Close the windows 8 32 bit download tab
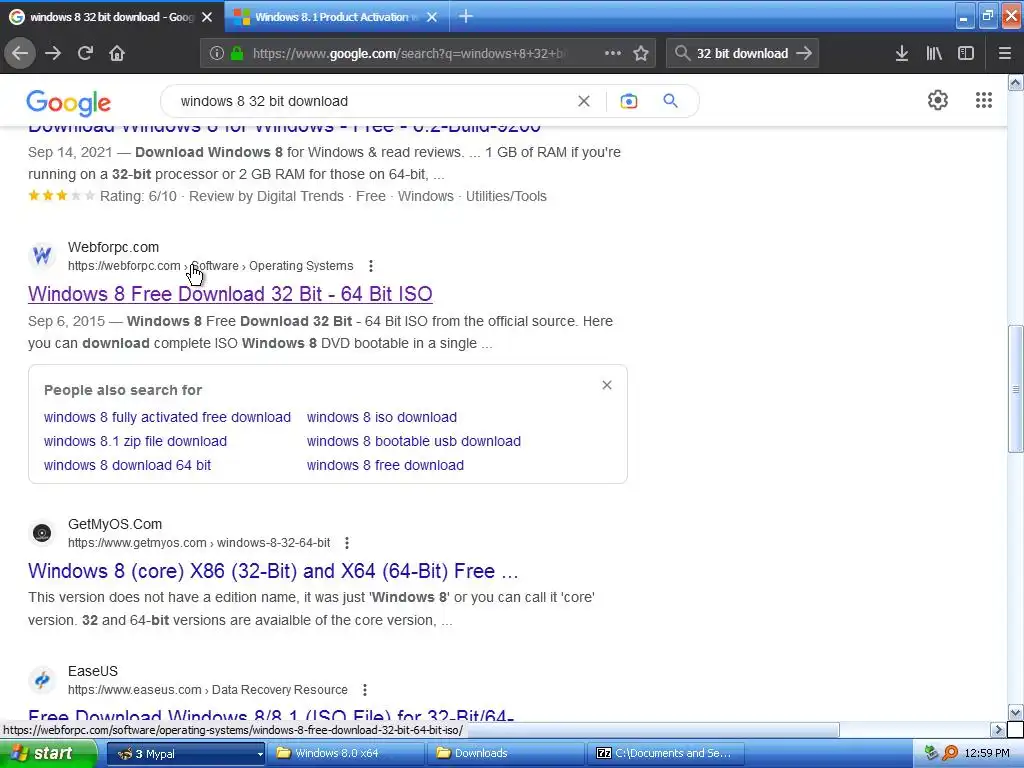 pos(207,17)
